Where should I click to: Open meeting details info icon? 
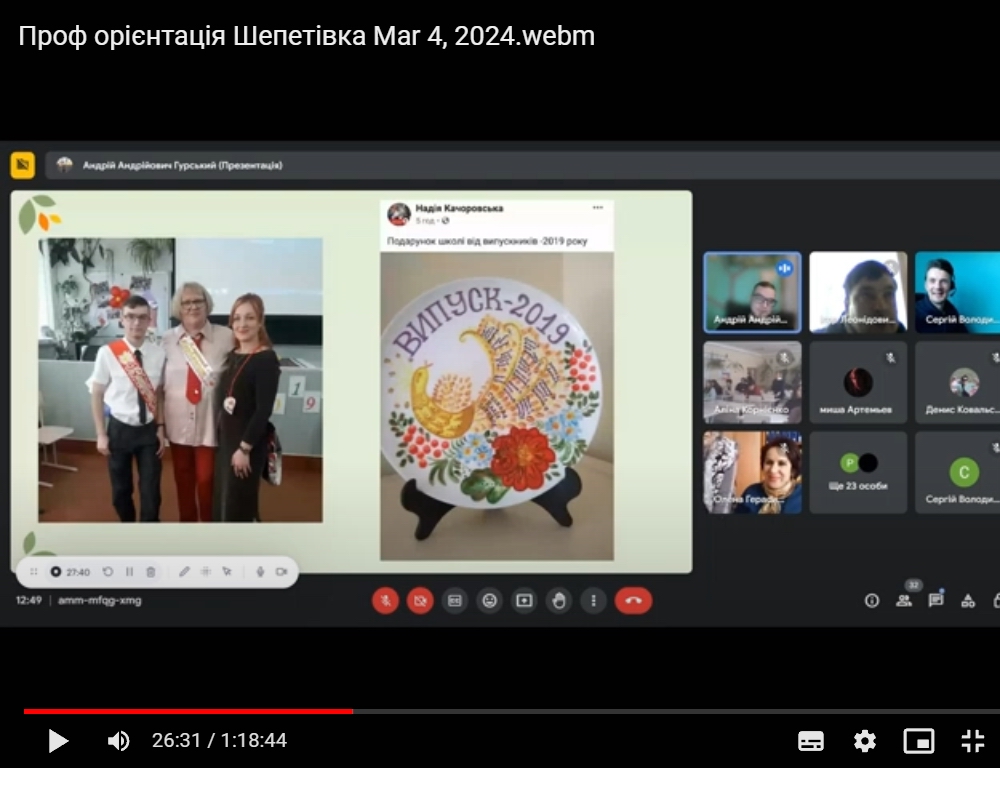tap(872, 600)
